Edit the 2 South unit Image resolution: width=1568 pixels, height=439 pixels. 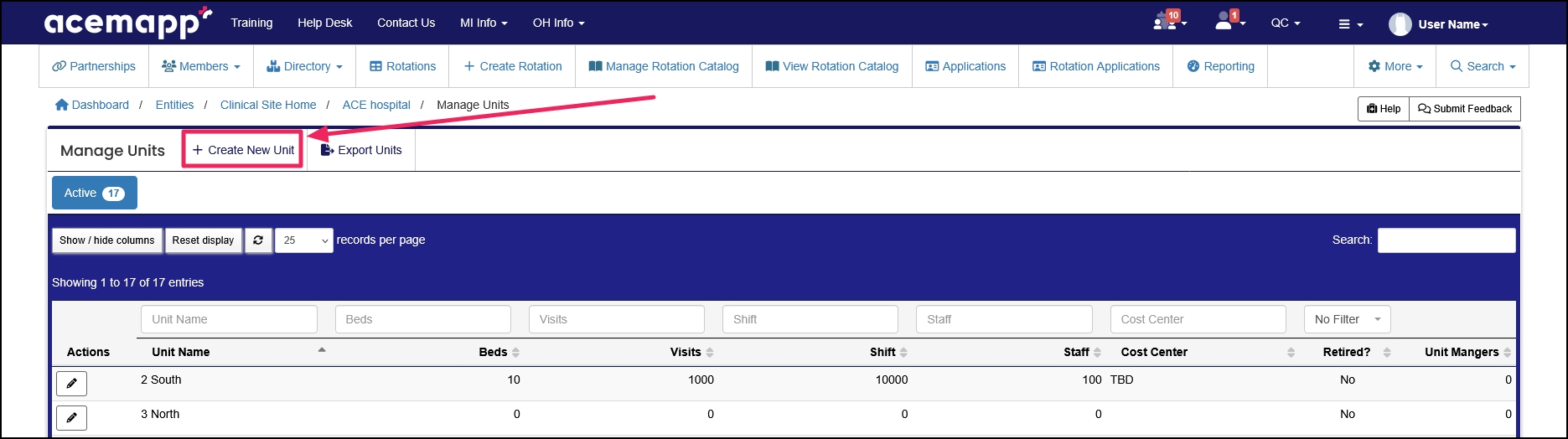tap(71, 384)
